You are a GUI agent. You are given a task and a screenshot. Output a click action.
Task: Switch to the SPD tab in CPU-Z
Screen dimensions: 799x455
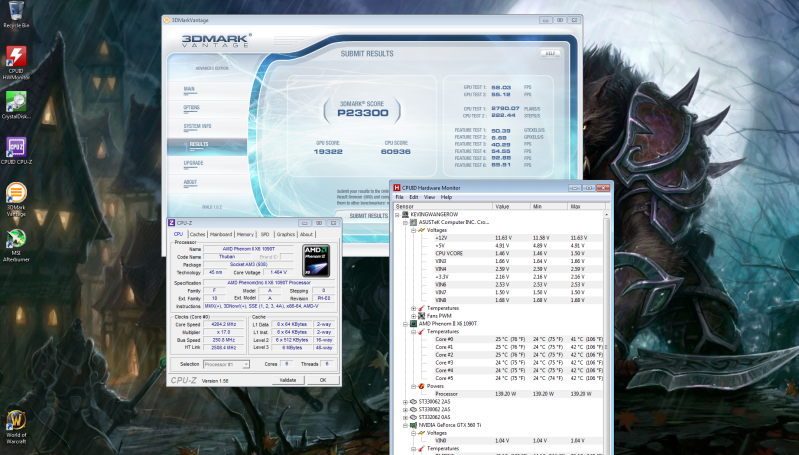[x=265, y=234]
